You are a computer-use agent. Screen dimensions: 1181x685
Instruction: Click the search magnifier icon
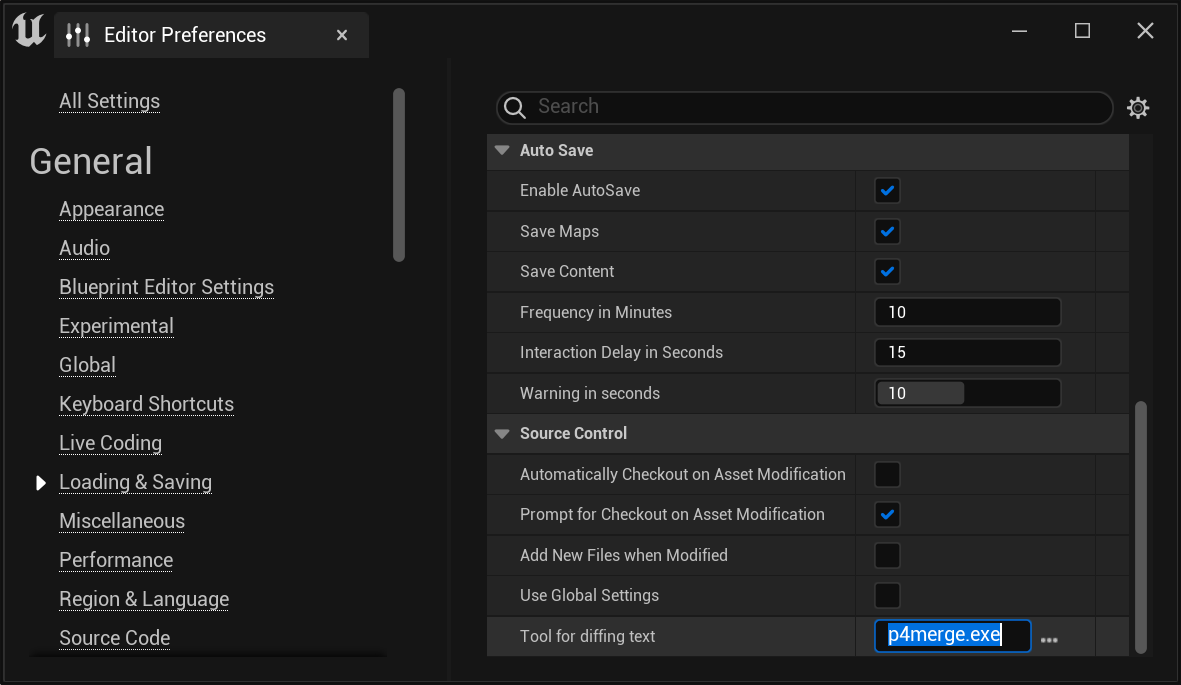click(x=514, y=107)
